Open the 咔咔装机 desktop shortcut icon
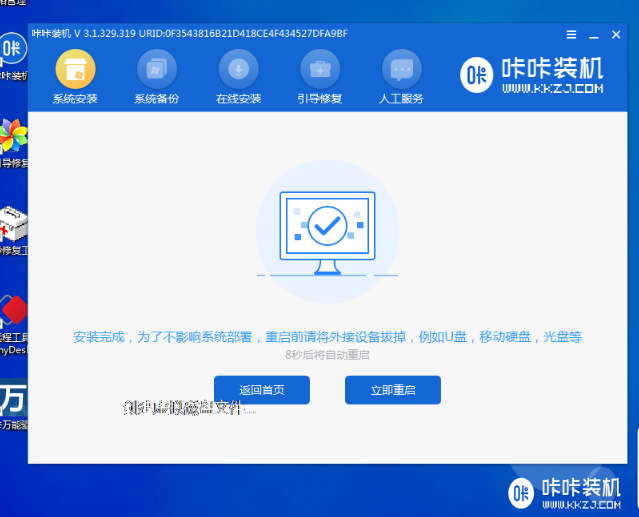Screen dimensions: 639x517 pos(13,49)
